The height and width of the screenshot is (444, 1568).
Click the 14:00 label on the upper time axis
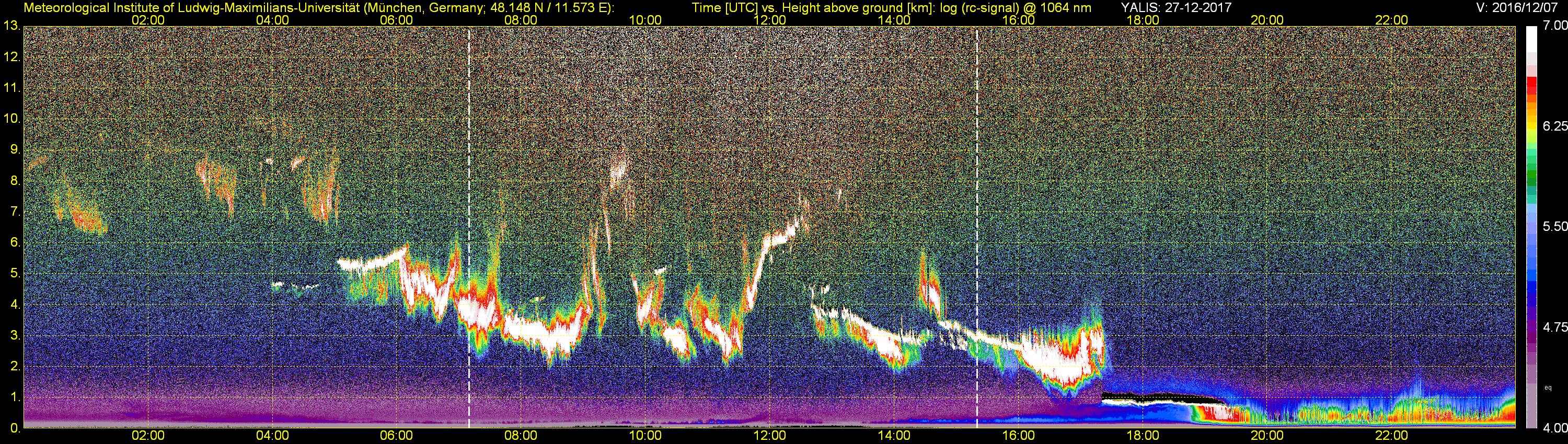(894, 20)
